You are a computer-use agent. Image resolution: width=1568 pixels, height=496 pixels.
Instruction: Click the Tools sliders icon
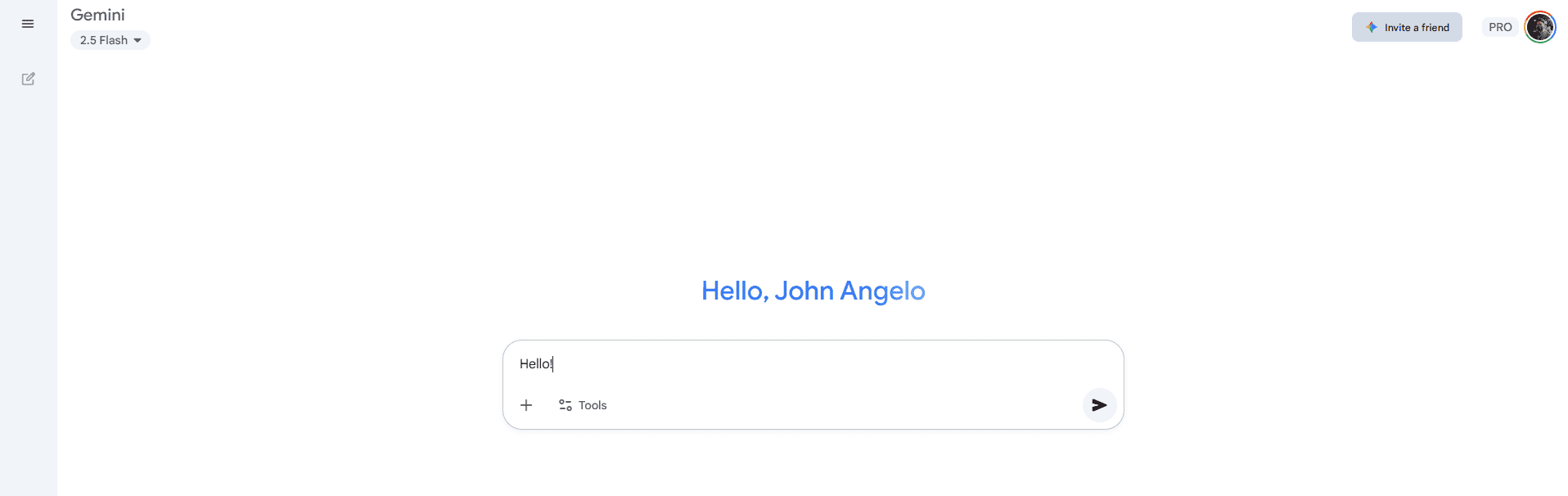coord(565,405)
